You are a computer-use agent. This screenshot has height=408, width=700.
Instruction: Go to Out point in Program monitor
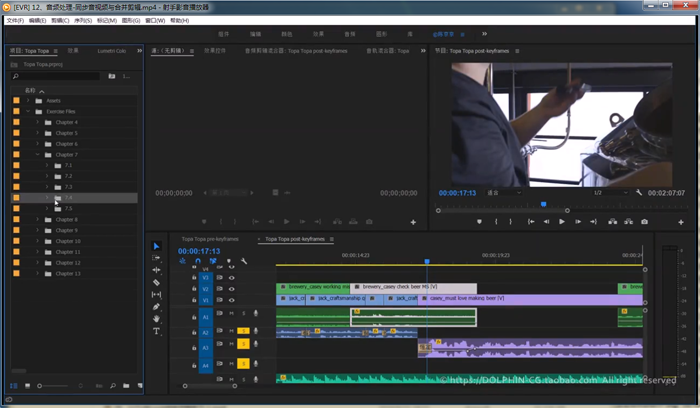tap(593, 221)
